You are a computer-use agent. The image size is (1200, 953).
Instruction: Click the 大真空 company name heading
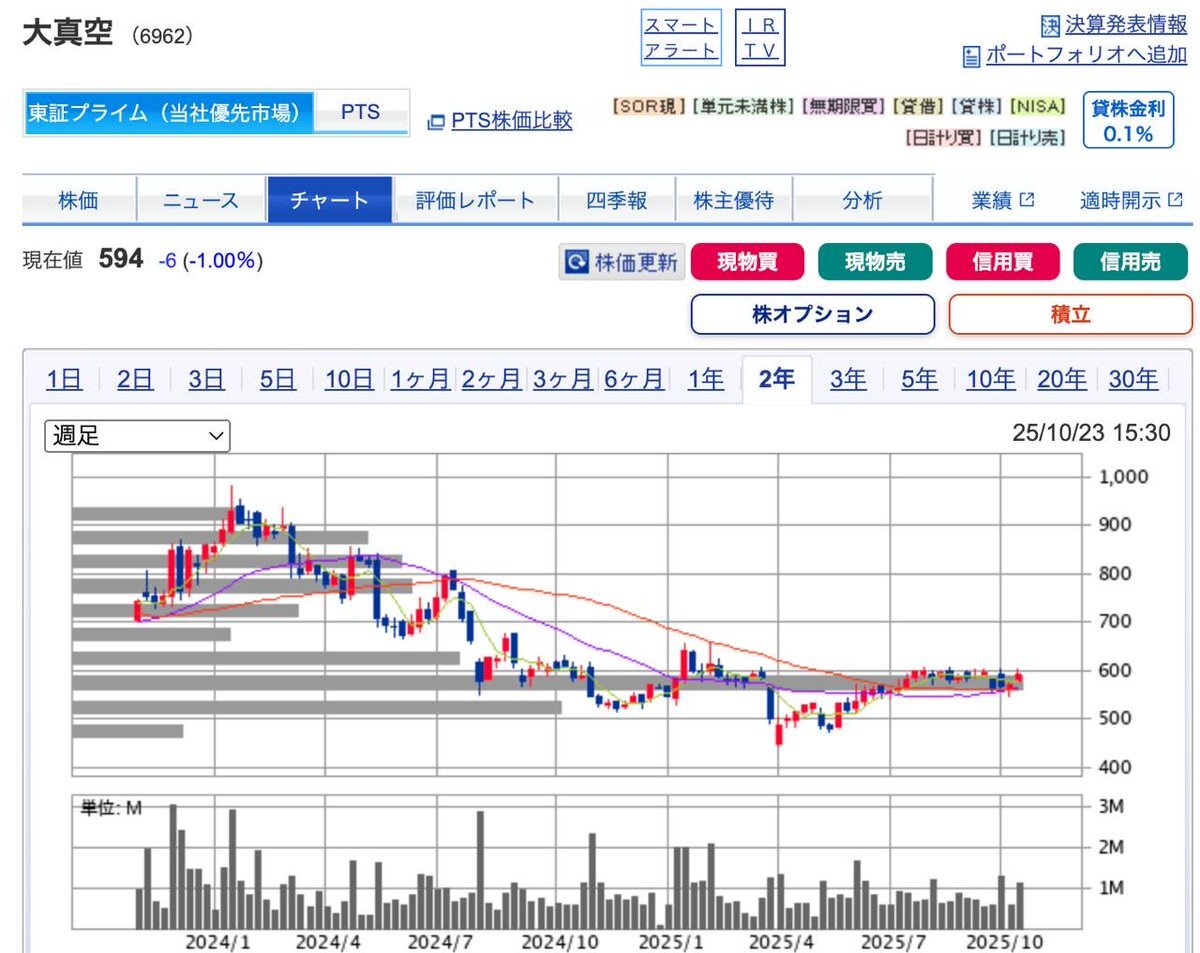coord(68,32)
